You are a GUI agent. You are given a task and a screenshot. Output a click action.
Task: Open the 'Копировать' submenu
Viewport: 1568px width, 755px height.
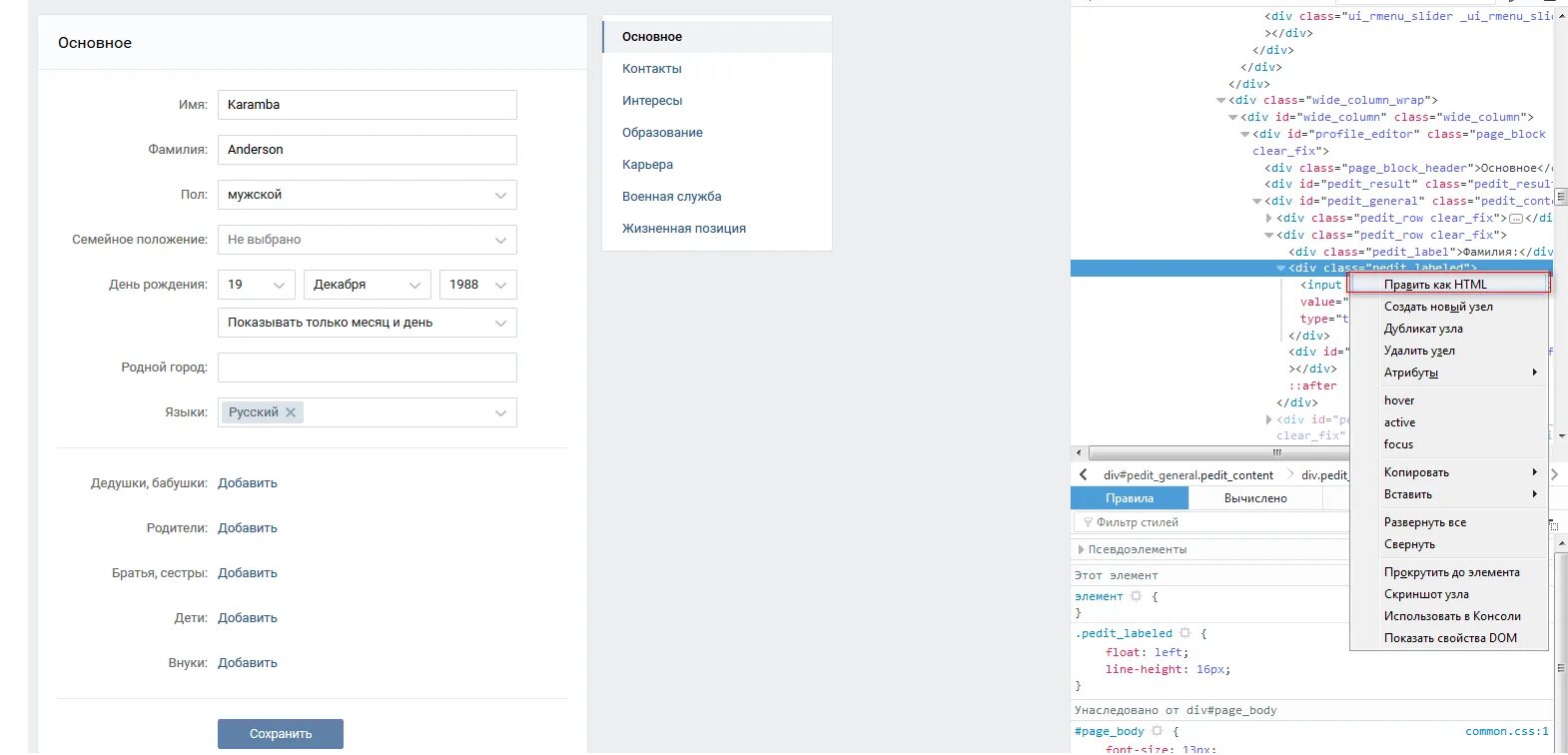coord(1448,472)
